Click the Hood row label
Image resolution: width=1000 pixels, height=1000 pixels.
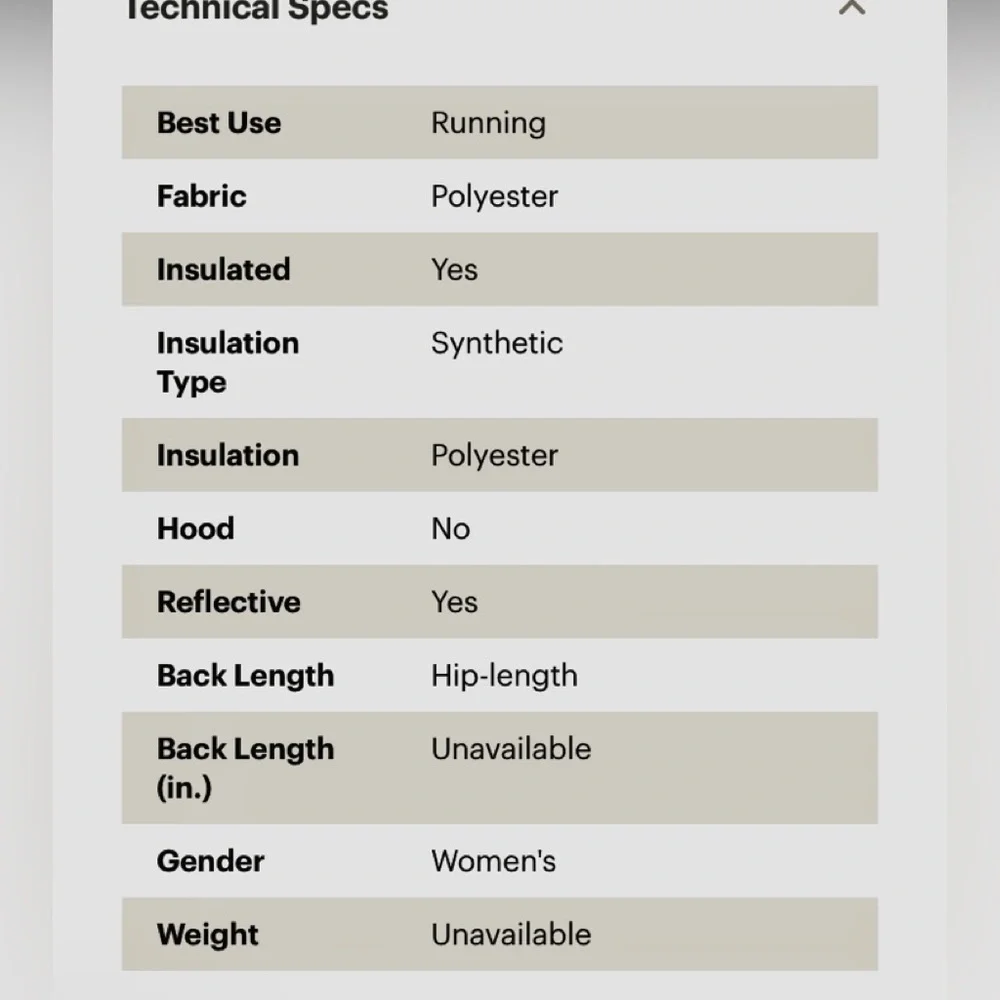pos(195,529)
